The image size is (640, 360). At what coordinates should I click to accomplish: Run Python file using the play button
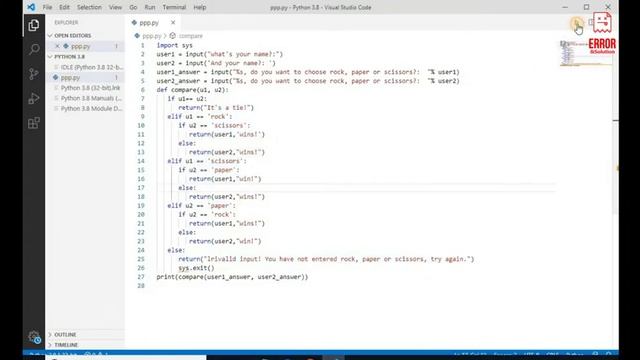coord(577,23)
